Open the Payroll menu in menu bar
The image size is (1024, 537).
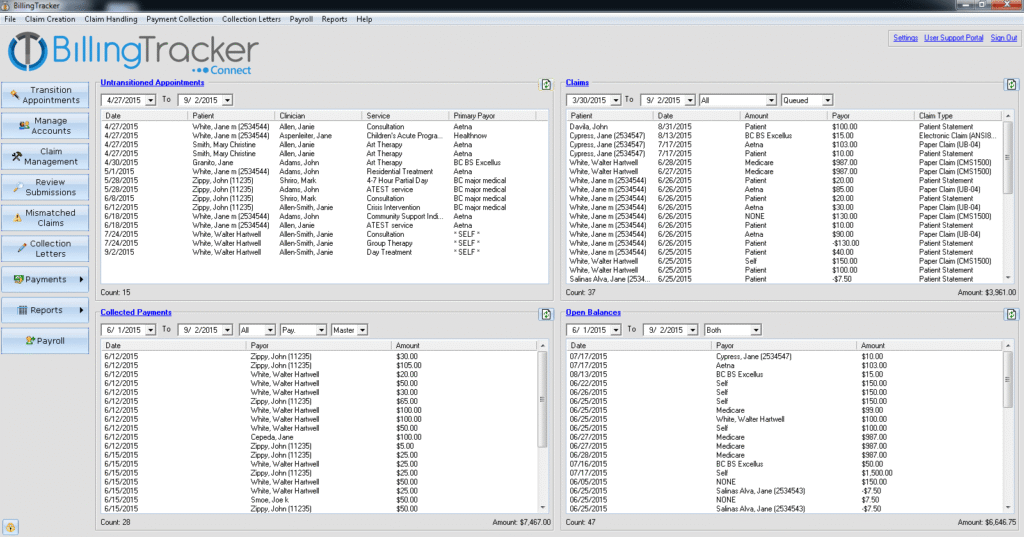tap(301, 19)
